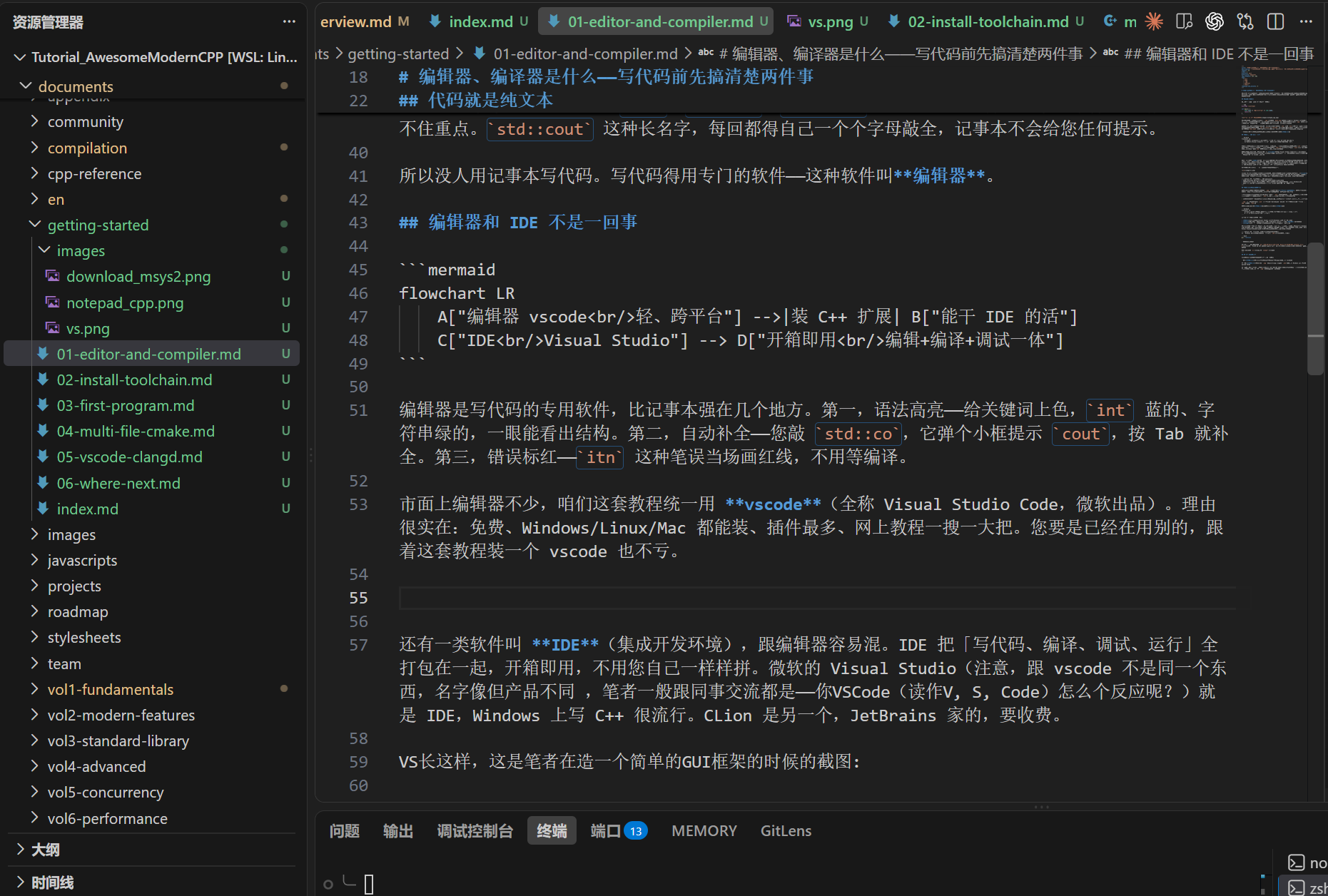The height and width of the screenshot is (896, 1328).
Task: Expand the 时间线 timeline section
Action: (20, 882)
